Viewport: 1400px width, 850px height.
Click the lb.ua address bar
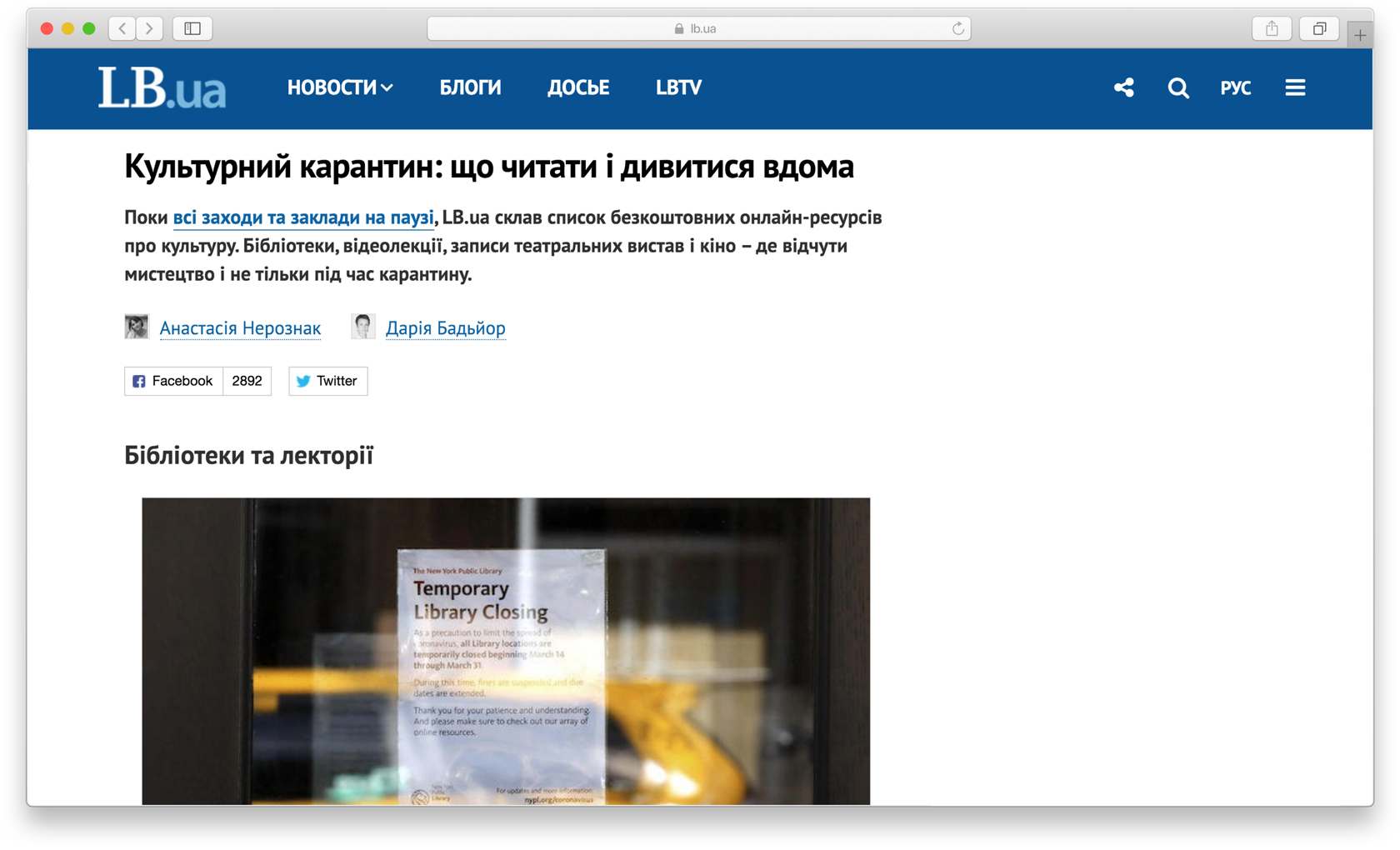697,28
